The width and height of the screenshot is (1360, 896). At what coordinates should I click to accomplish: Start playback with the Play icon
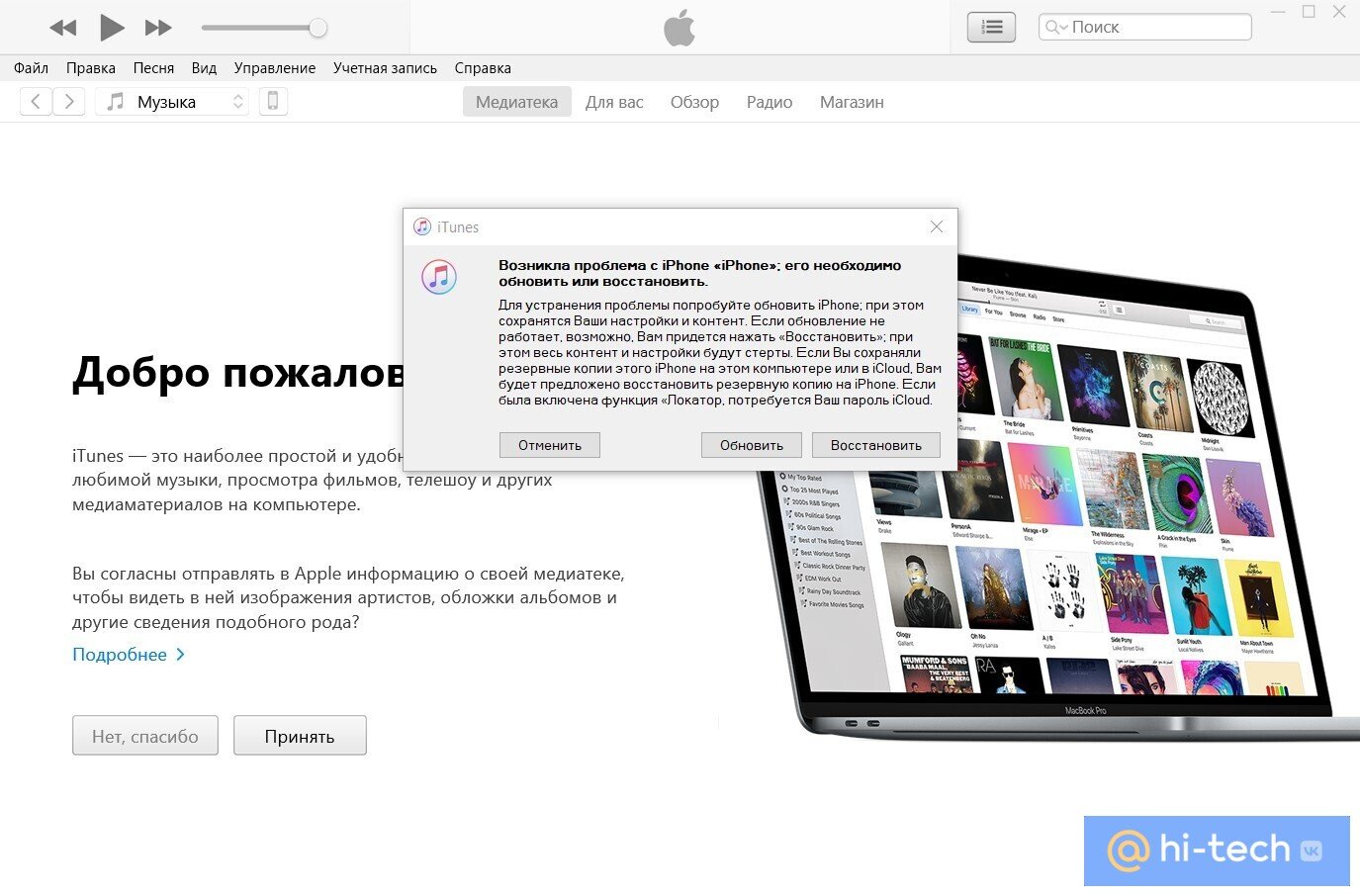[112, 28]
